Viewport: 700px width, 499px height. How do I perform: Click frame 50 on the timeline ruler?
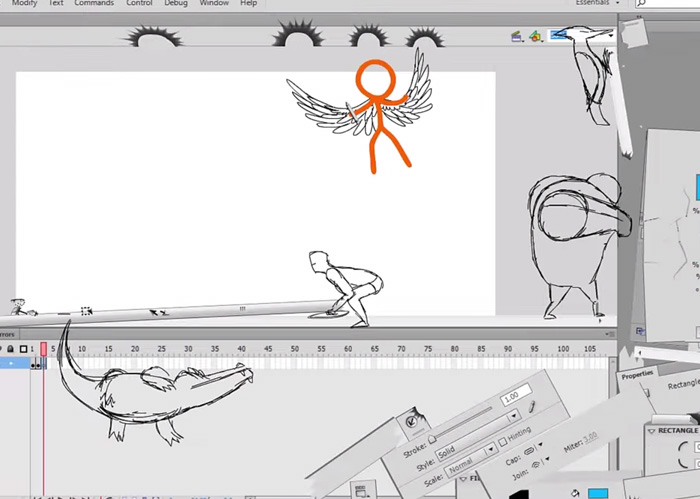click(295, 349)
